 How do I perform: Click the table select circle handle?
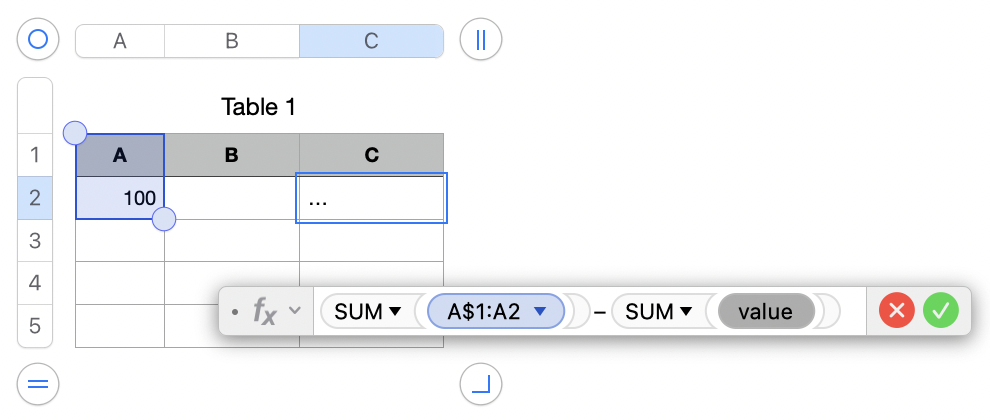38,40
